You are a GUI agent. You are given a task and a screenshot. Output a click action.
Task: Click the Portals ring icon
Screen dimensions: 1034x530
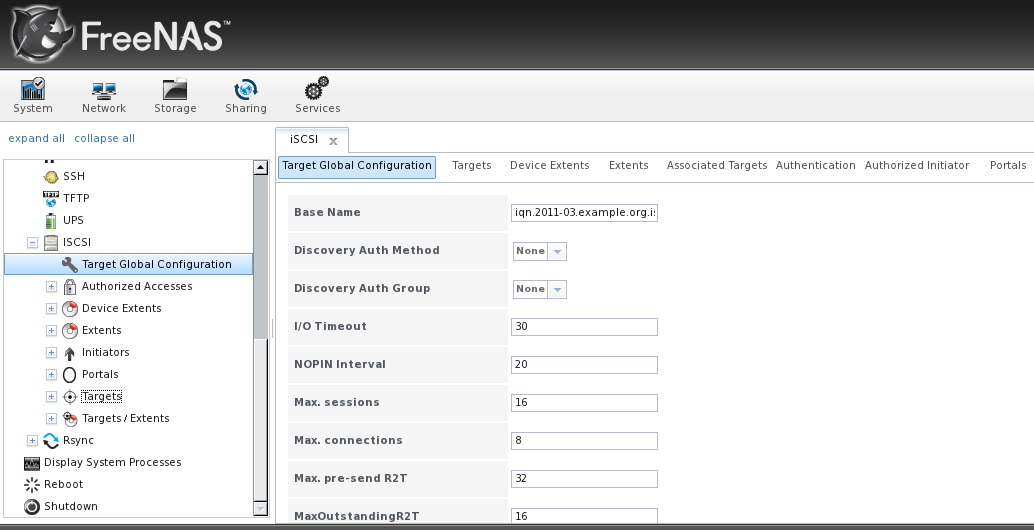70,375
